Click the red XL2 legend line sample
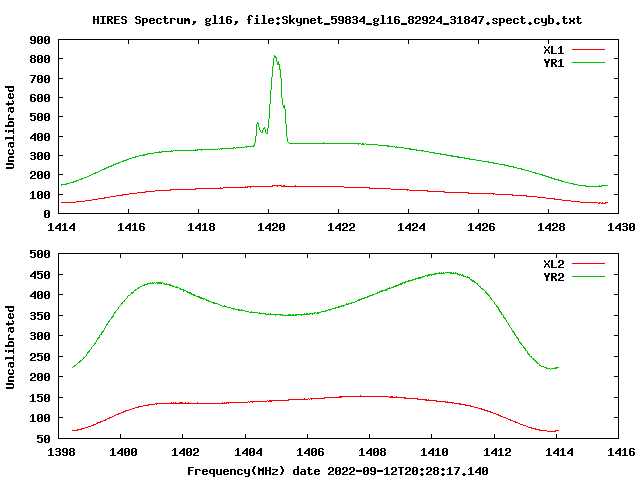 (588, 264)
